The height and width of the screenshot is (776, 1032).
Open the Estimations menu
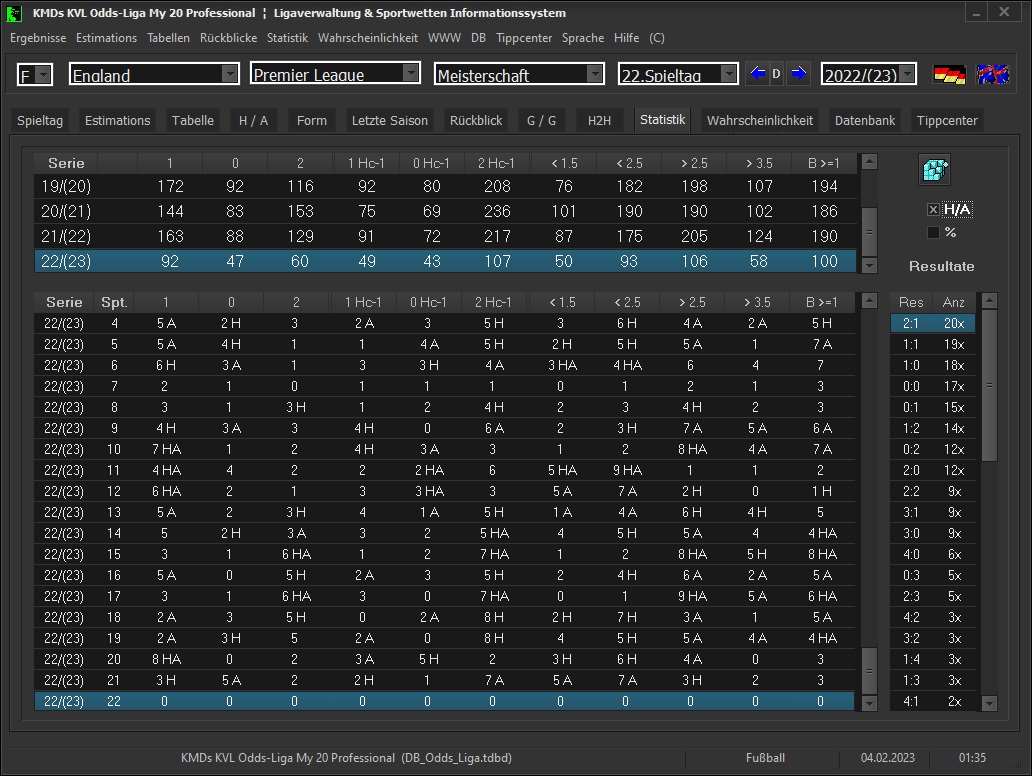coord(107,38)
